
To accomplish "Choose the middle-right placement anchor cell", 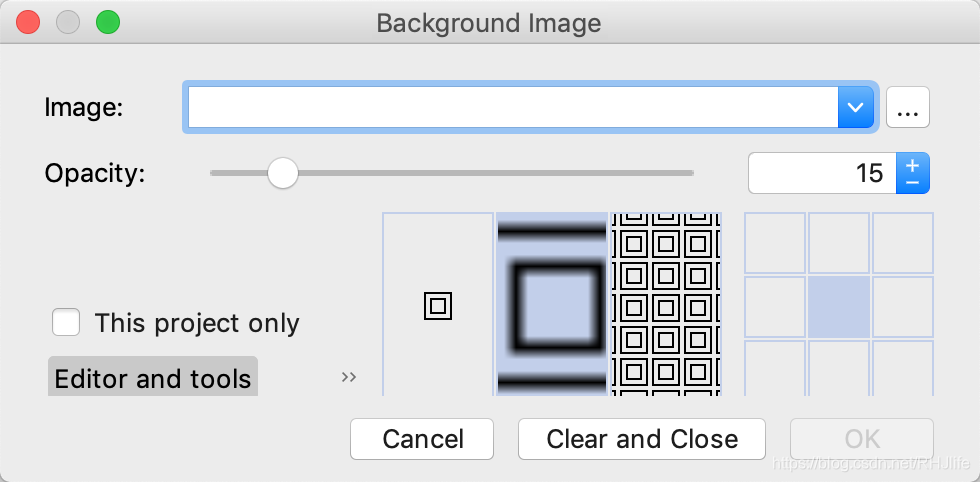I will pyautogui.click(x=902, y=306).
